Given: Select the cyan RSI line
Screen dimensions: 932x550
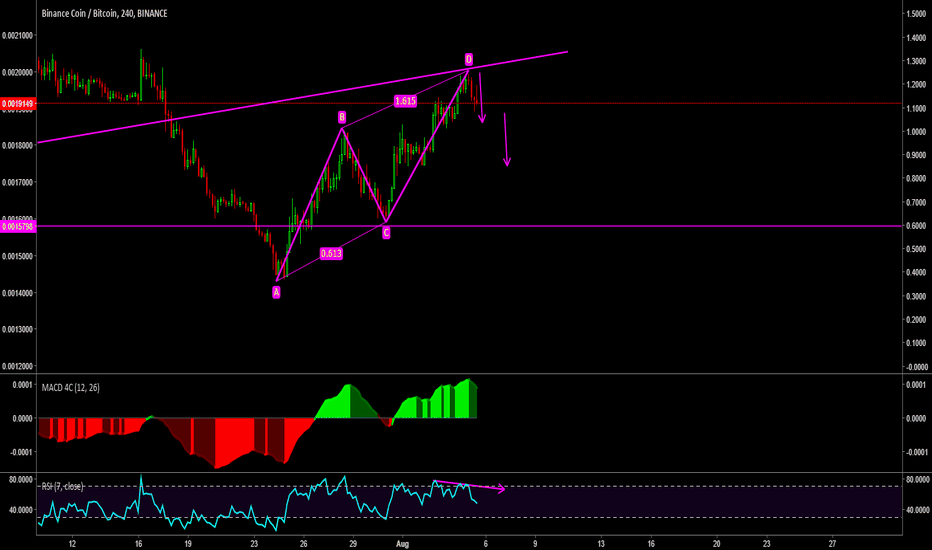Looking at the screenshot, I should tap(257, 502).
